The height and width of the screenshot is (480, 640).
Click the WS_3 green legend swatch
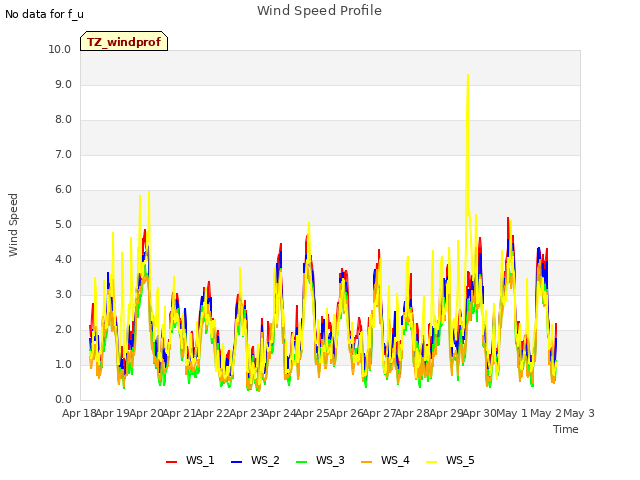click(x=301, y=462)
